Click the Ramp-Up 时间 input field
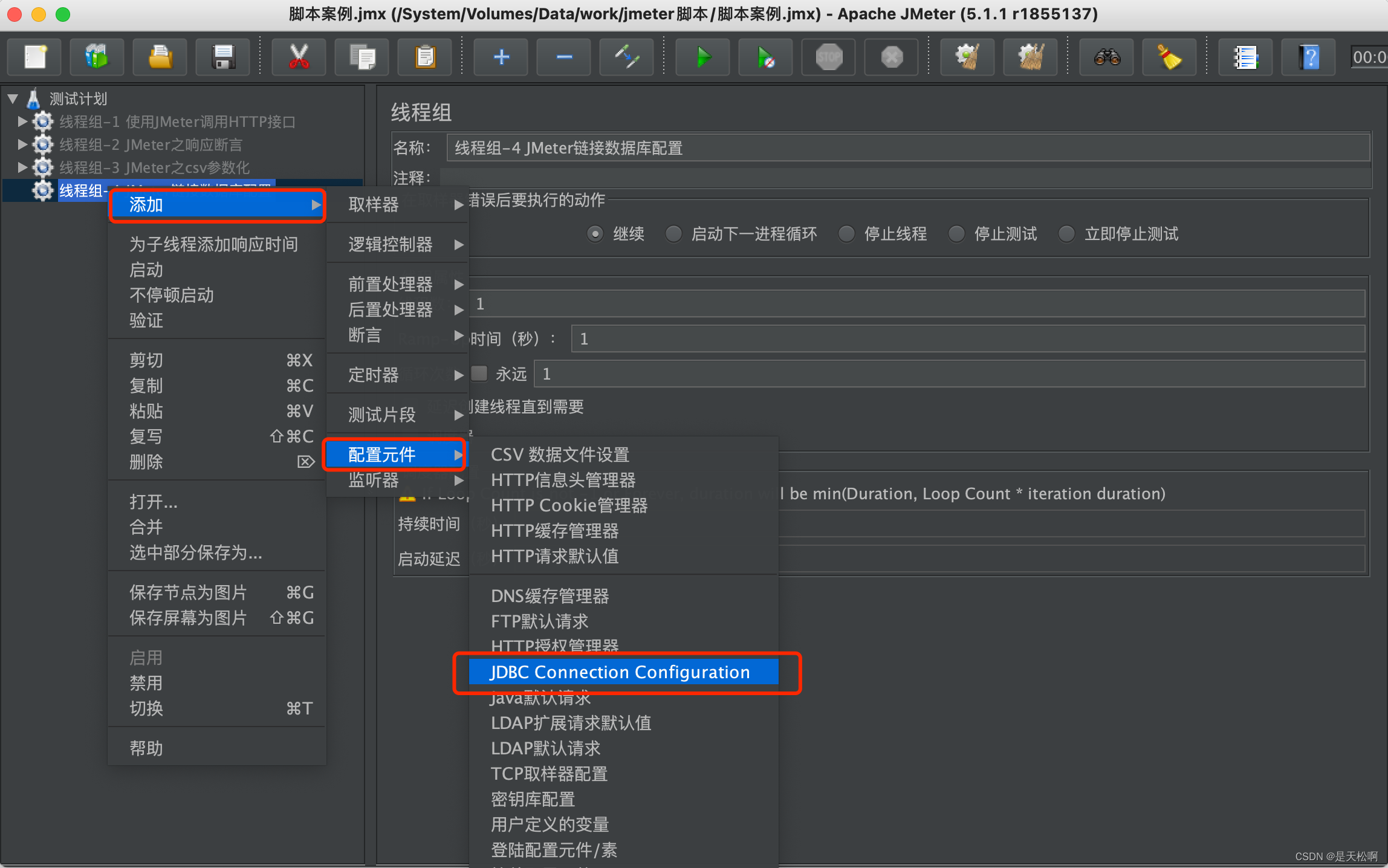This screenshot has height=868, width=1388. (968, 338)
